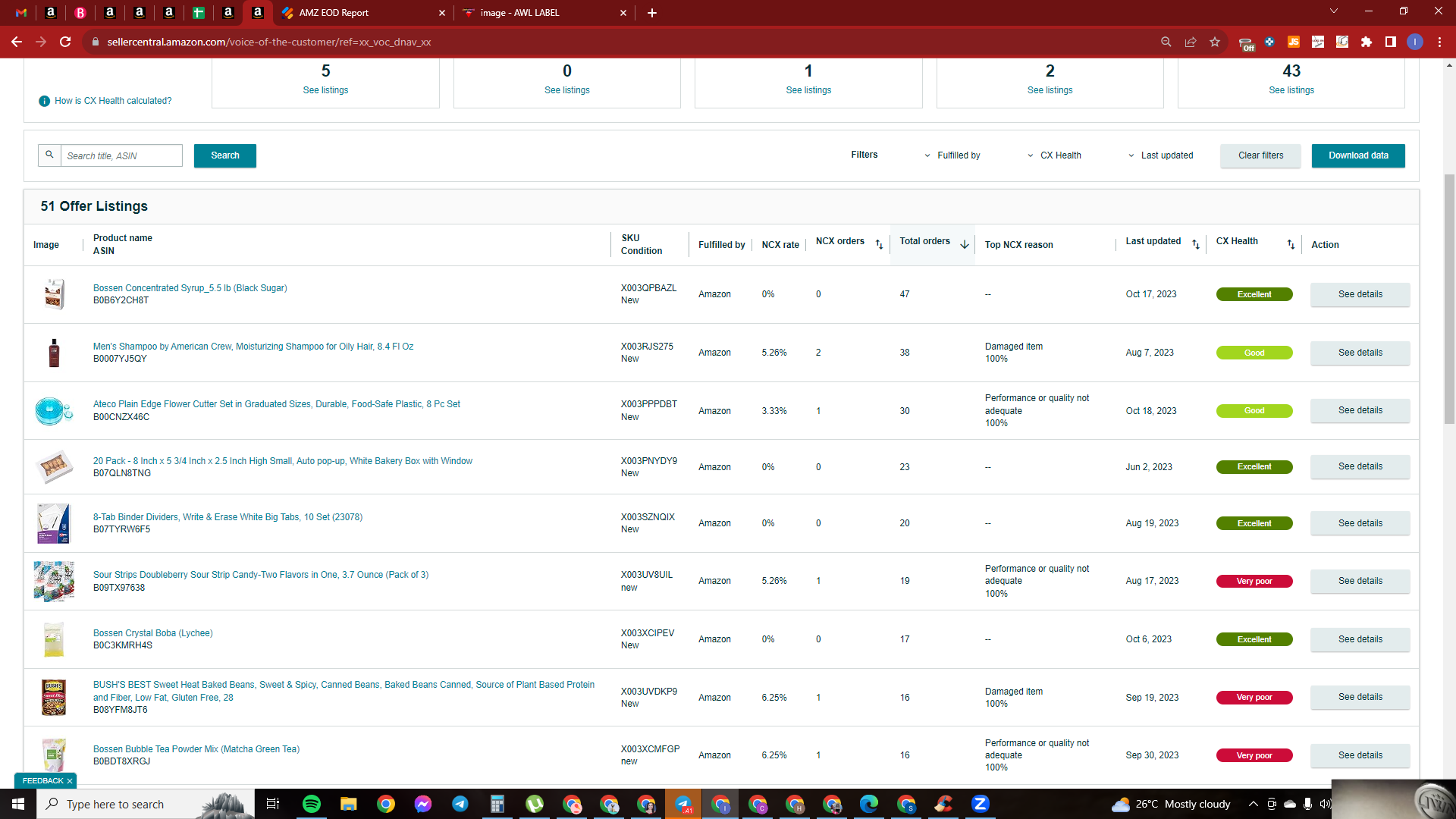This screenshot has width=1456, height=819.
Task: Go back to the previous page
Action: 17,42
